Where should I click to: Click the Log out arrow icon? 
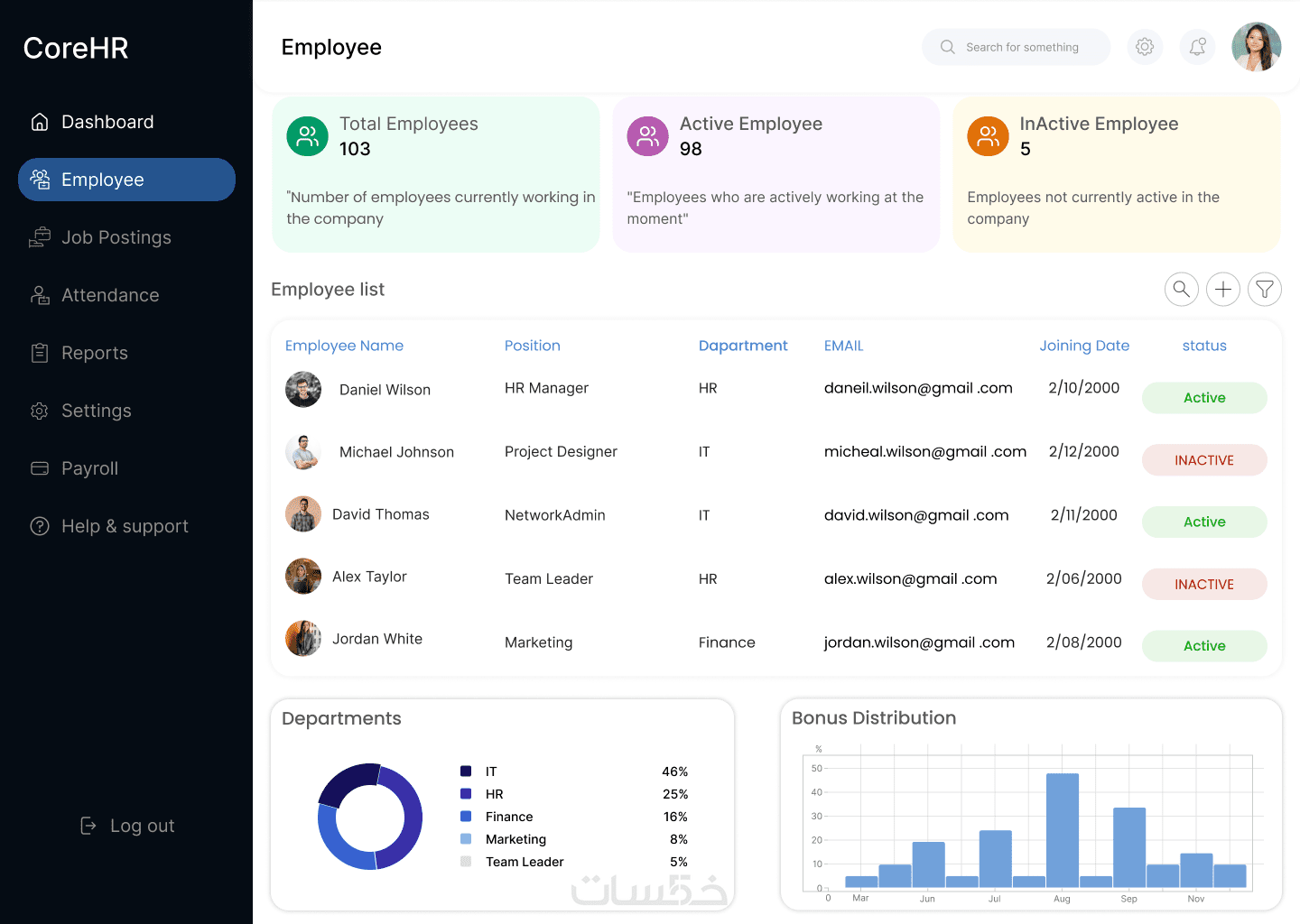[88, 826]
